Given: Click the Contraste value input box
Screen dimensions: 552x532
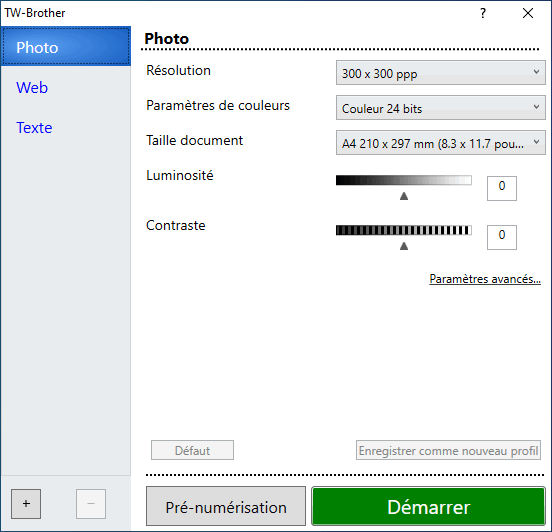Looking at the screenshot, I should tap(502, 237).
